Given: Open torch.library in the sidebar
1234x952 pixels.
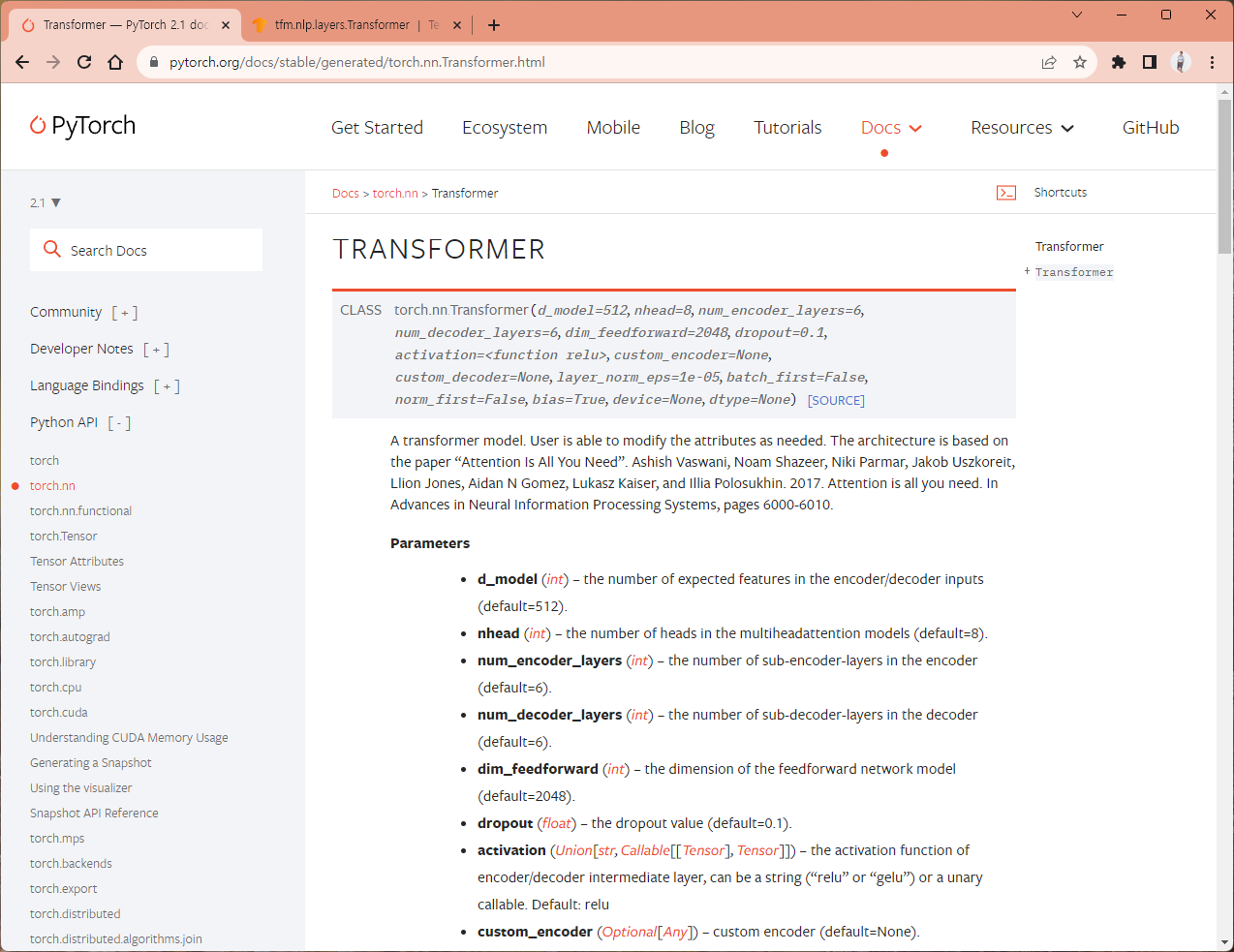Looking at the screenshot, I should (x=63, y=662).
